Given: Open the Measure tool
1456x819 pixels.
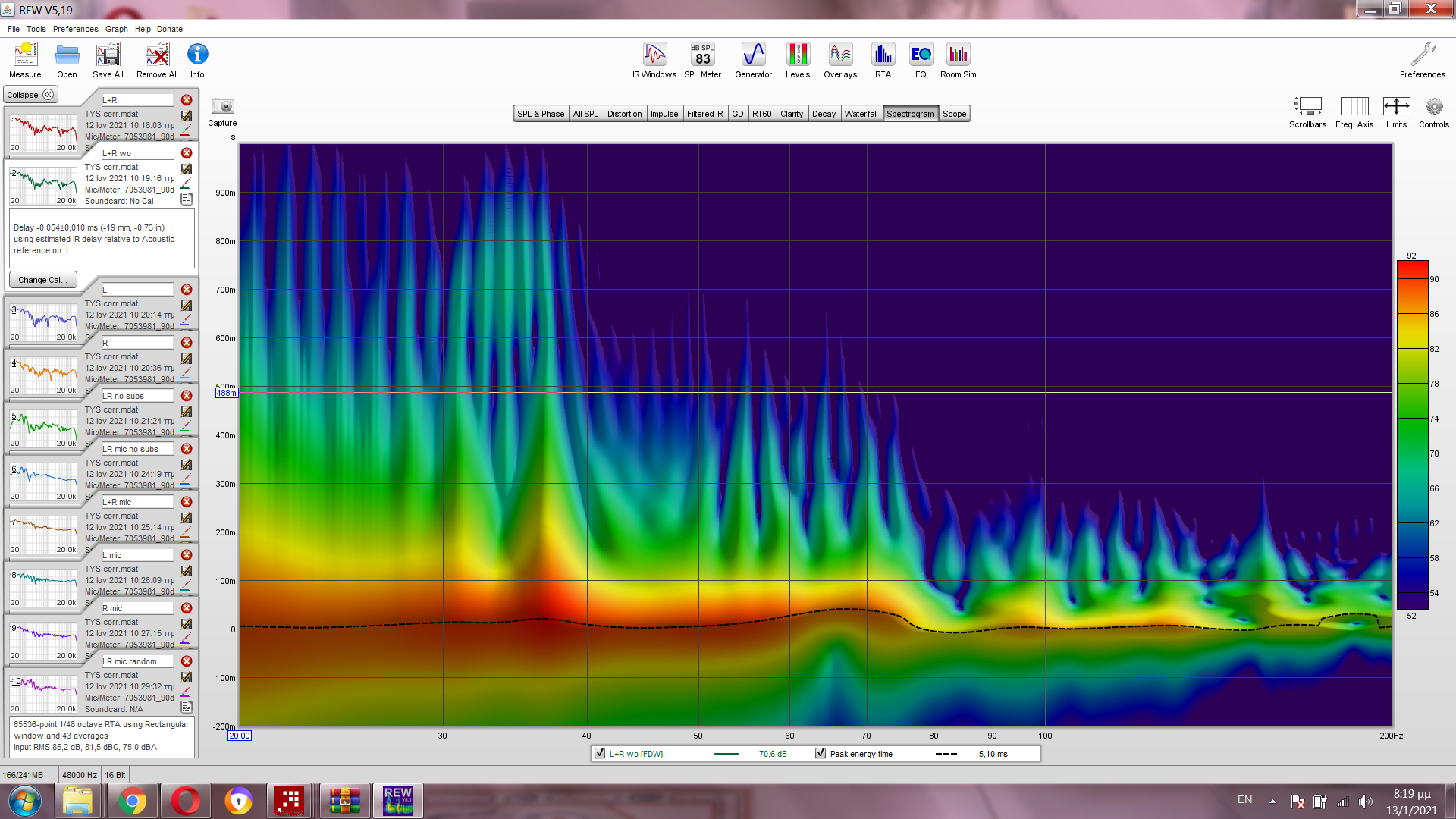Looking at the screenshot, I should coord(25,60).
